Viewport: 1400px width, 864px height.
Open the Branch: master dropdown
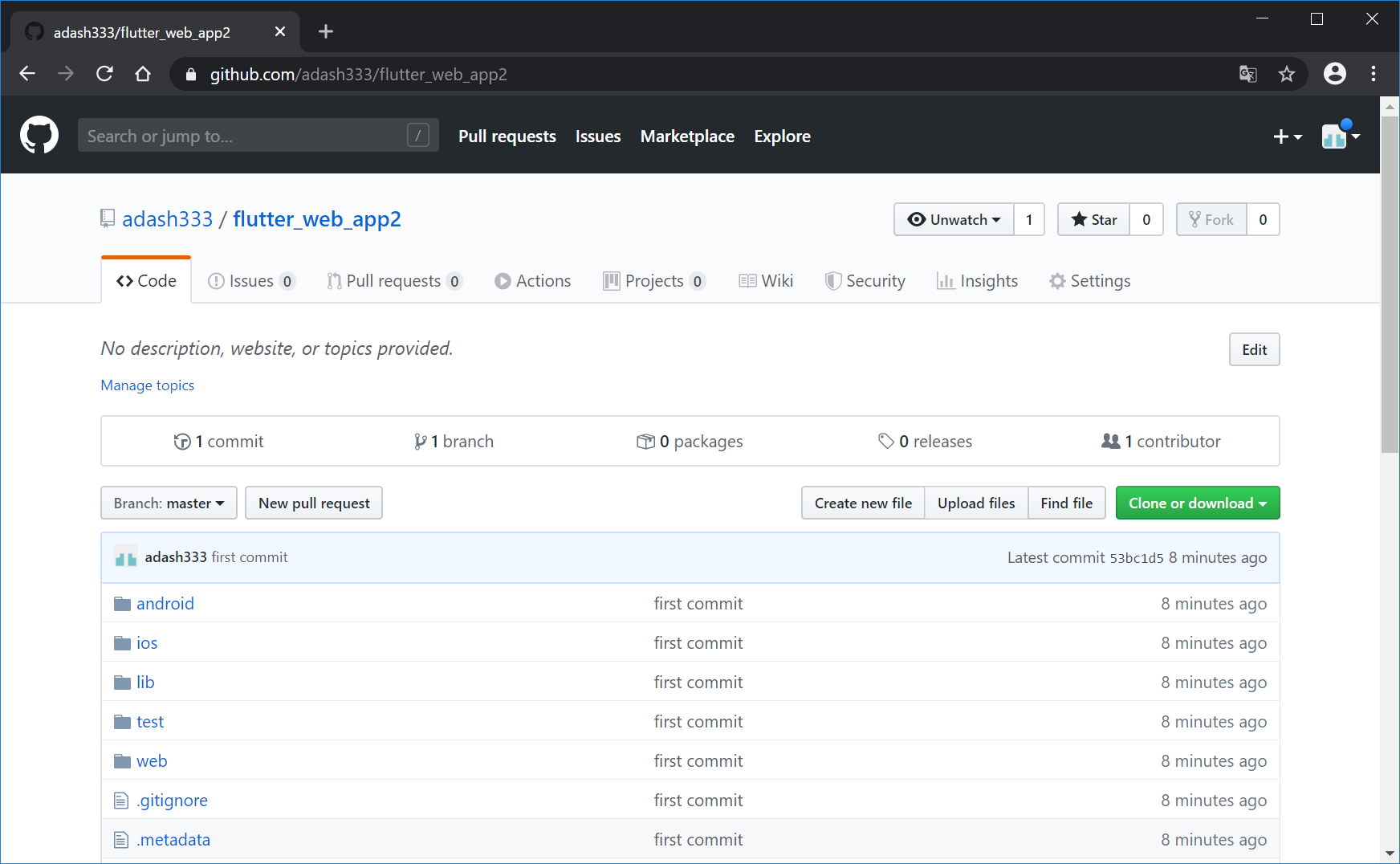169,503
